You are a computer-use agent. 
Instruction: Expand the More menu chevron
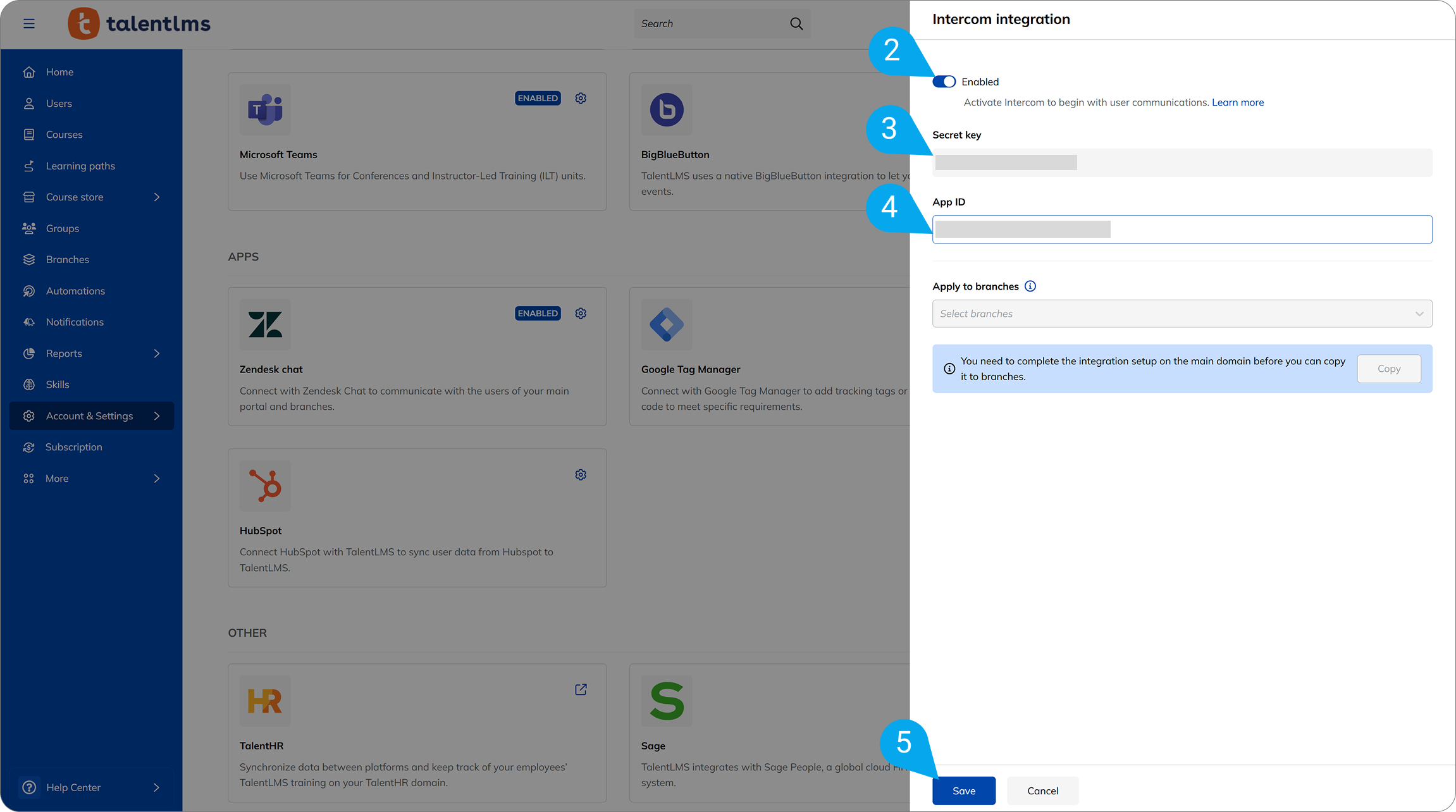coord(157,479)
